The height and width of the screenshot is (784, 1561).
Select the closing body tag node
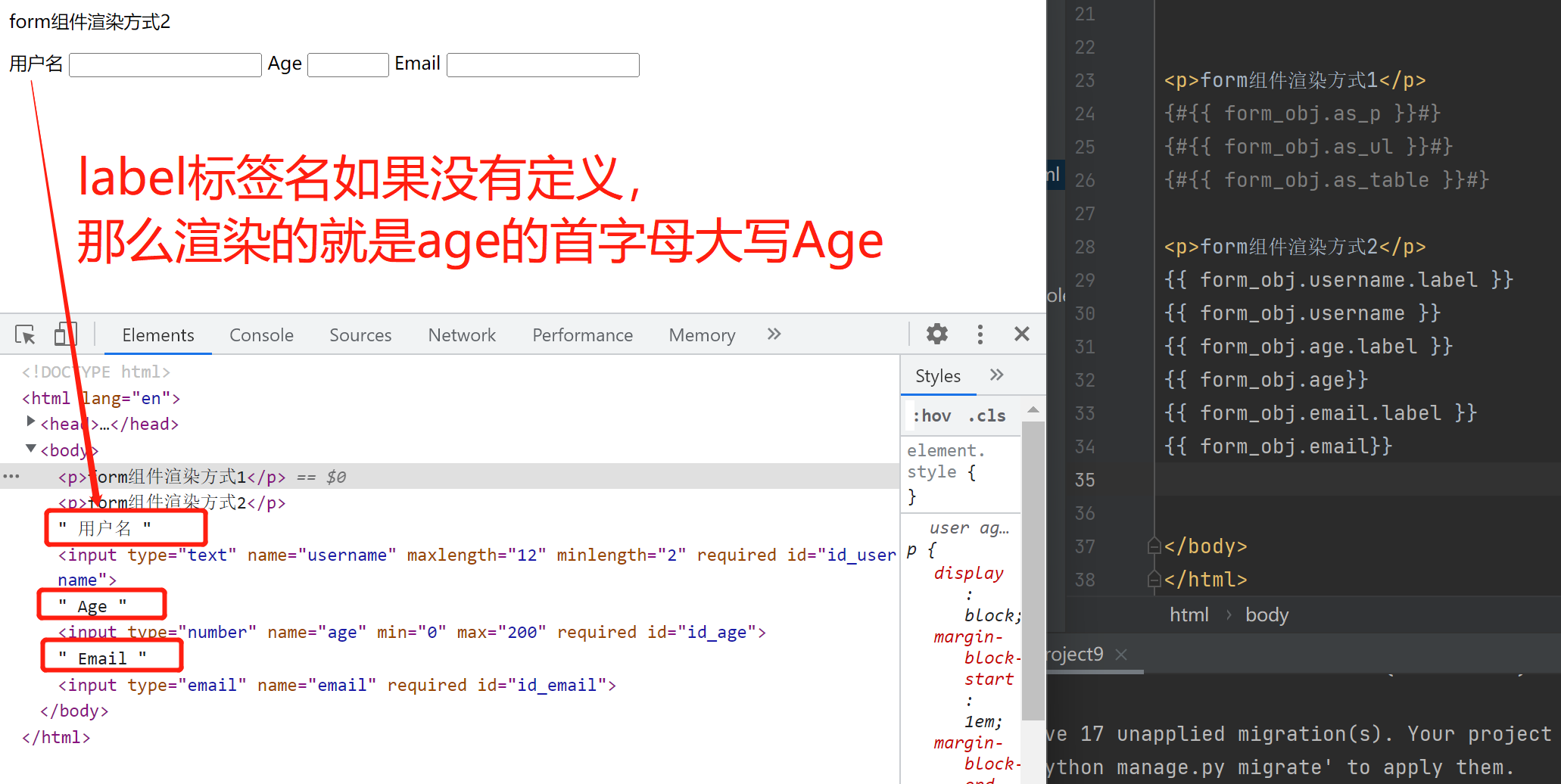pyautogui.click(x=74, y=711)
